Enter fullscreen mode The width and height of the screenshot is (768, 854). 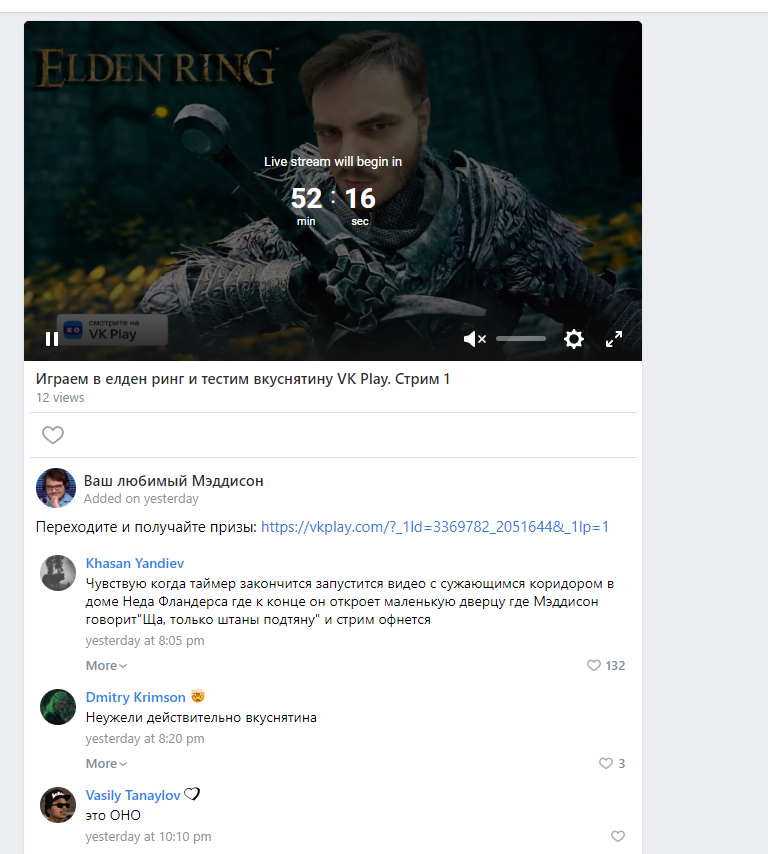[x=614, y=339]
